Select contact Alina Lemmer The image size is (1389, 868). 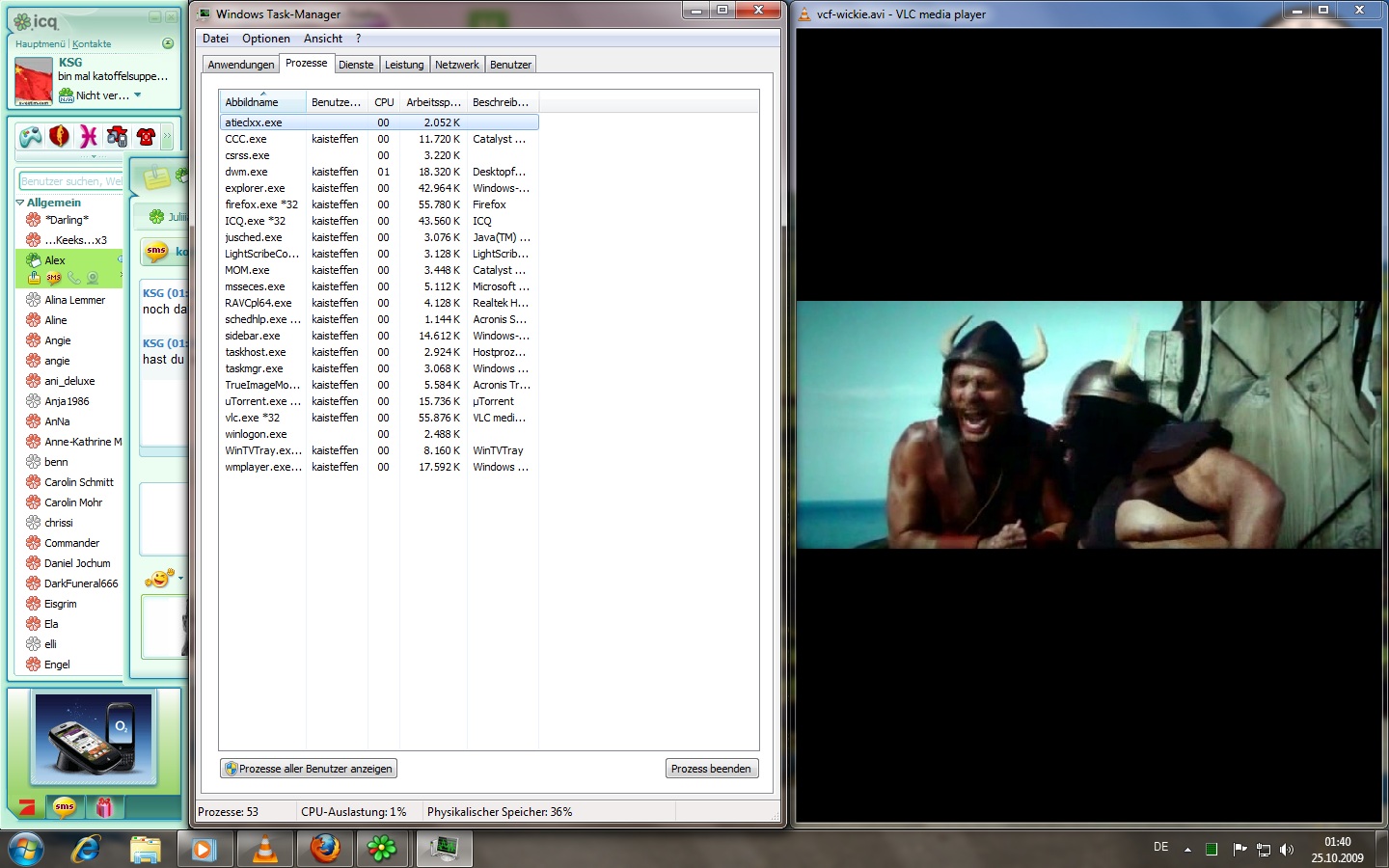click(x=74, y=300)
